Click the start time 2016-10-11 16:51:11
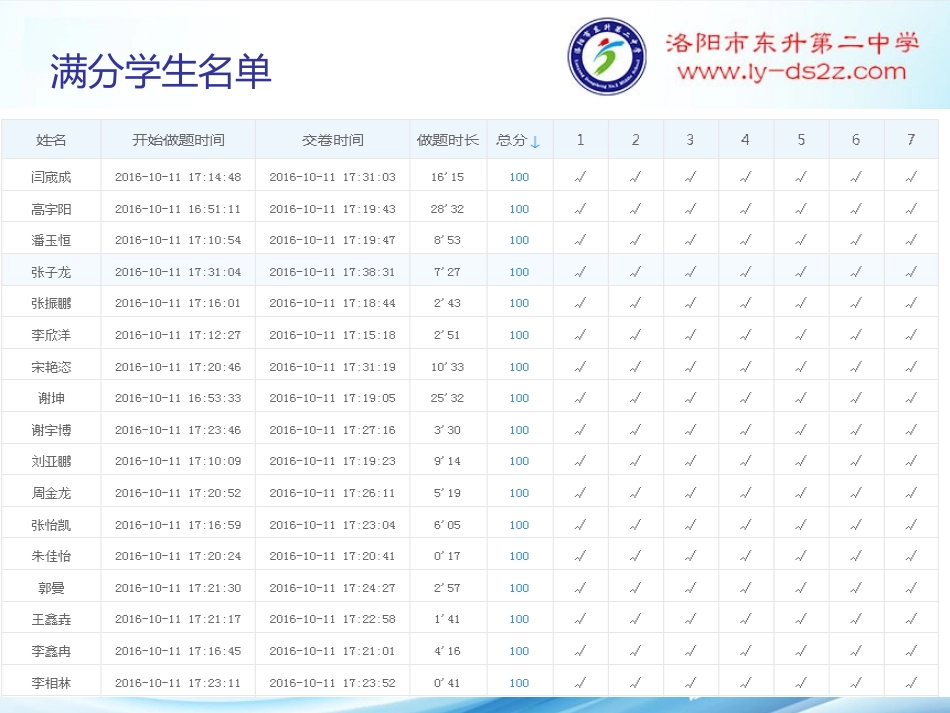The height and width of the screenshot is (713, 950). coord(178,209)
